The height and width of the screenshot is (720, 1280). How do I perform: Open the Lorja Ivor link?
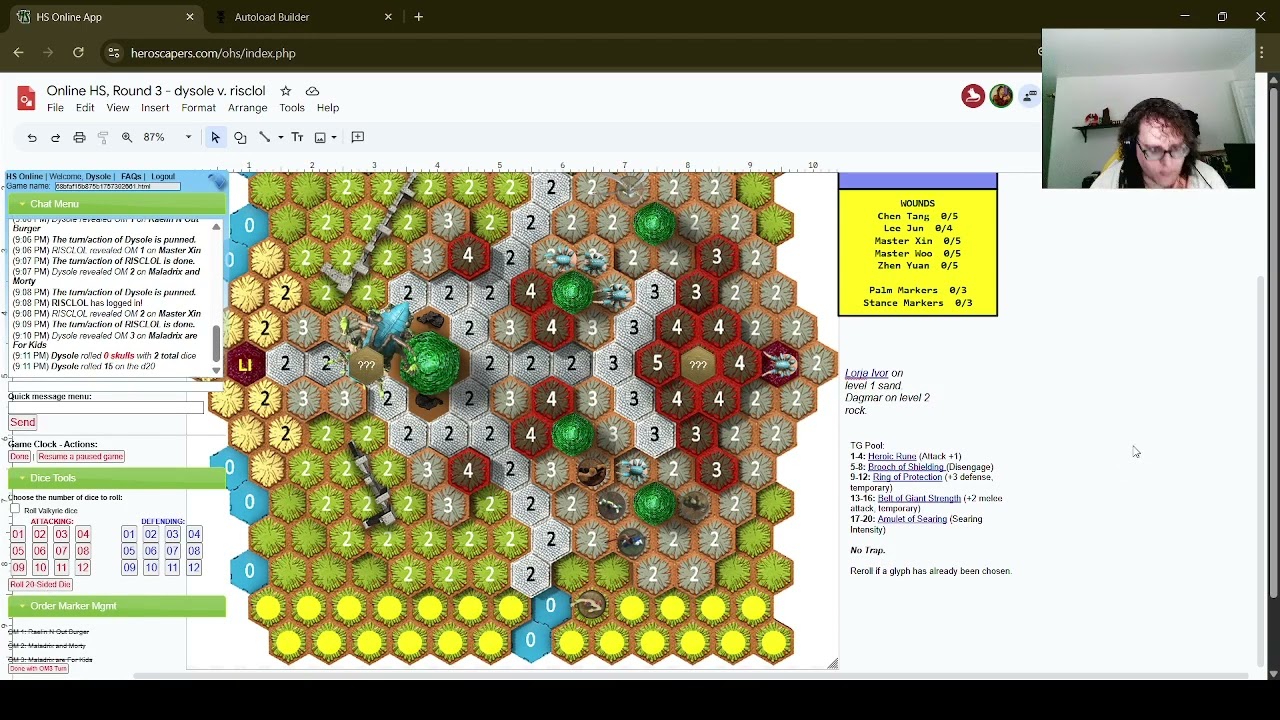[x=866, y=373]
